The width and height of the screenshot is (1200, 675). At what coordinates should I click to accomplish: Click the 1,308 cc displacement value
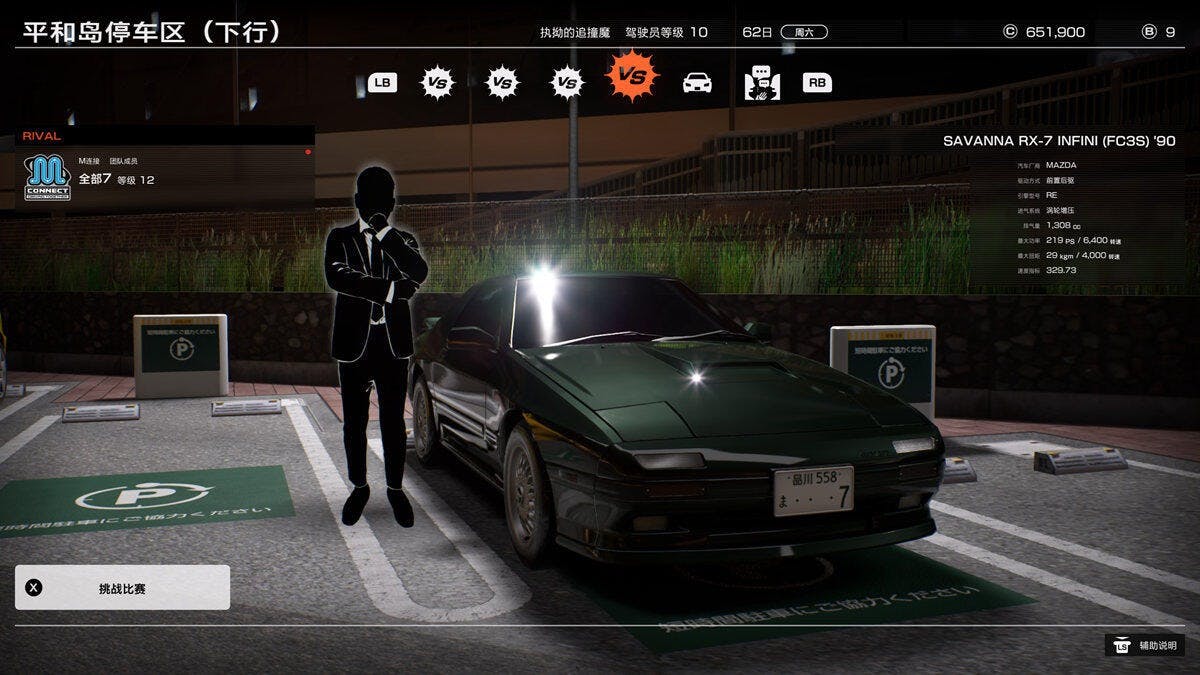(x=1065, y=225)
